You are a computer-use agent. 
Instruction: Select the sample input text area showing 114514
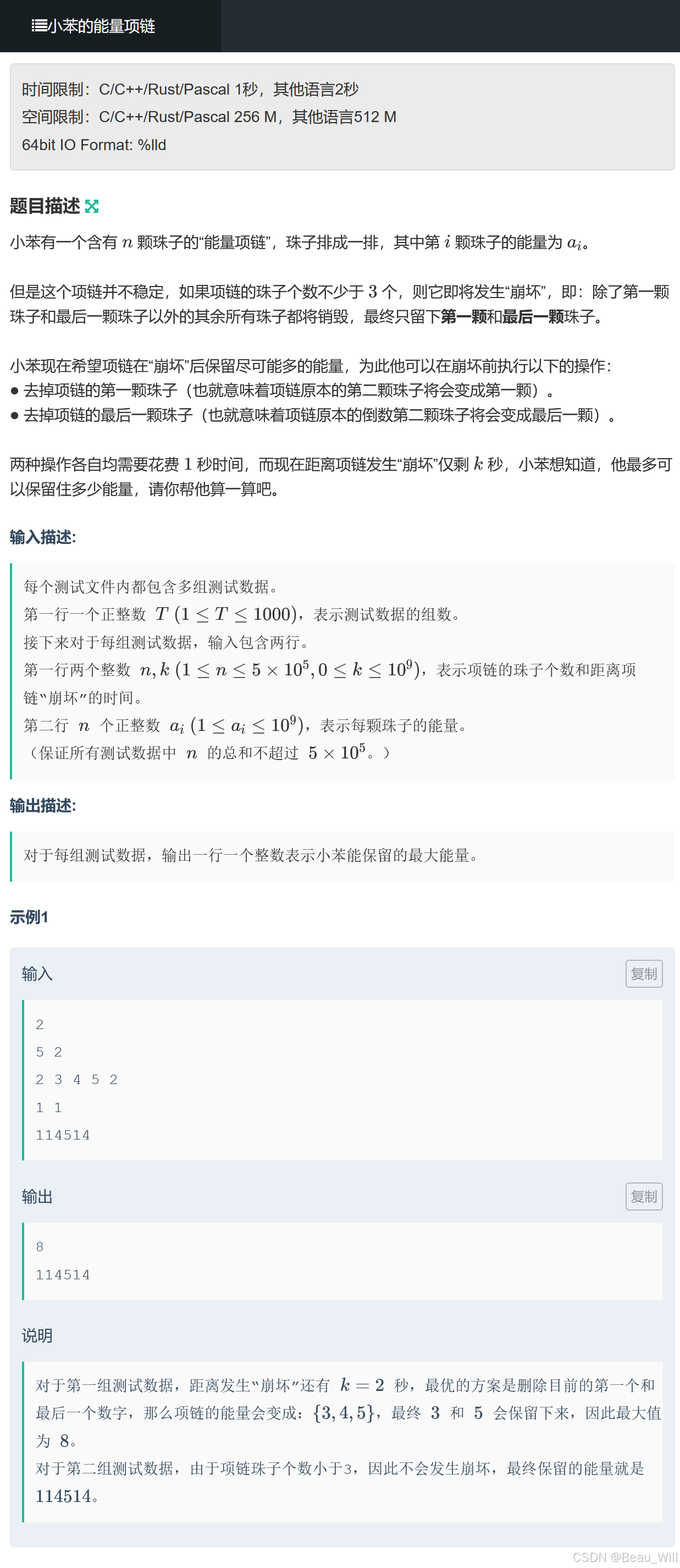(x=63, y=1135)
